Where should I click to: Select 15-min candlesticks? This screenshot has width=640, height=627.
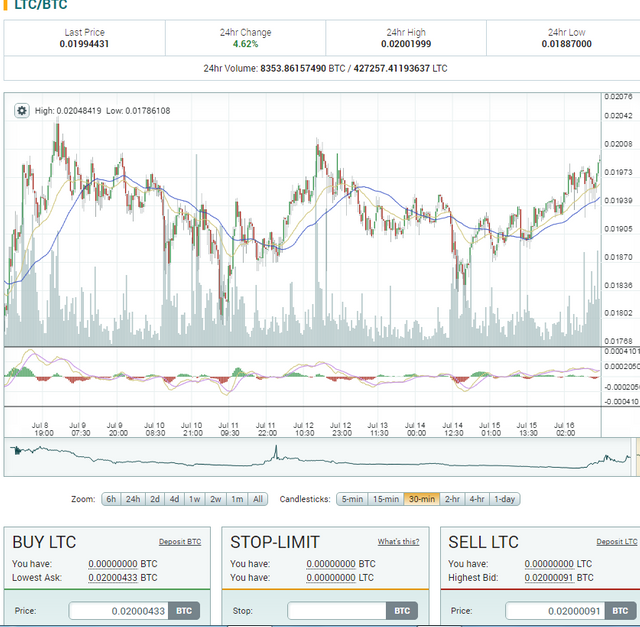click(x=386, y=499)
